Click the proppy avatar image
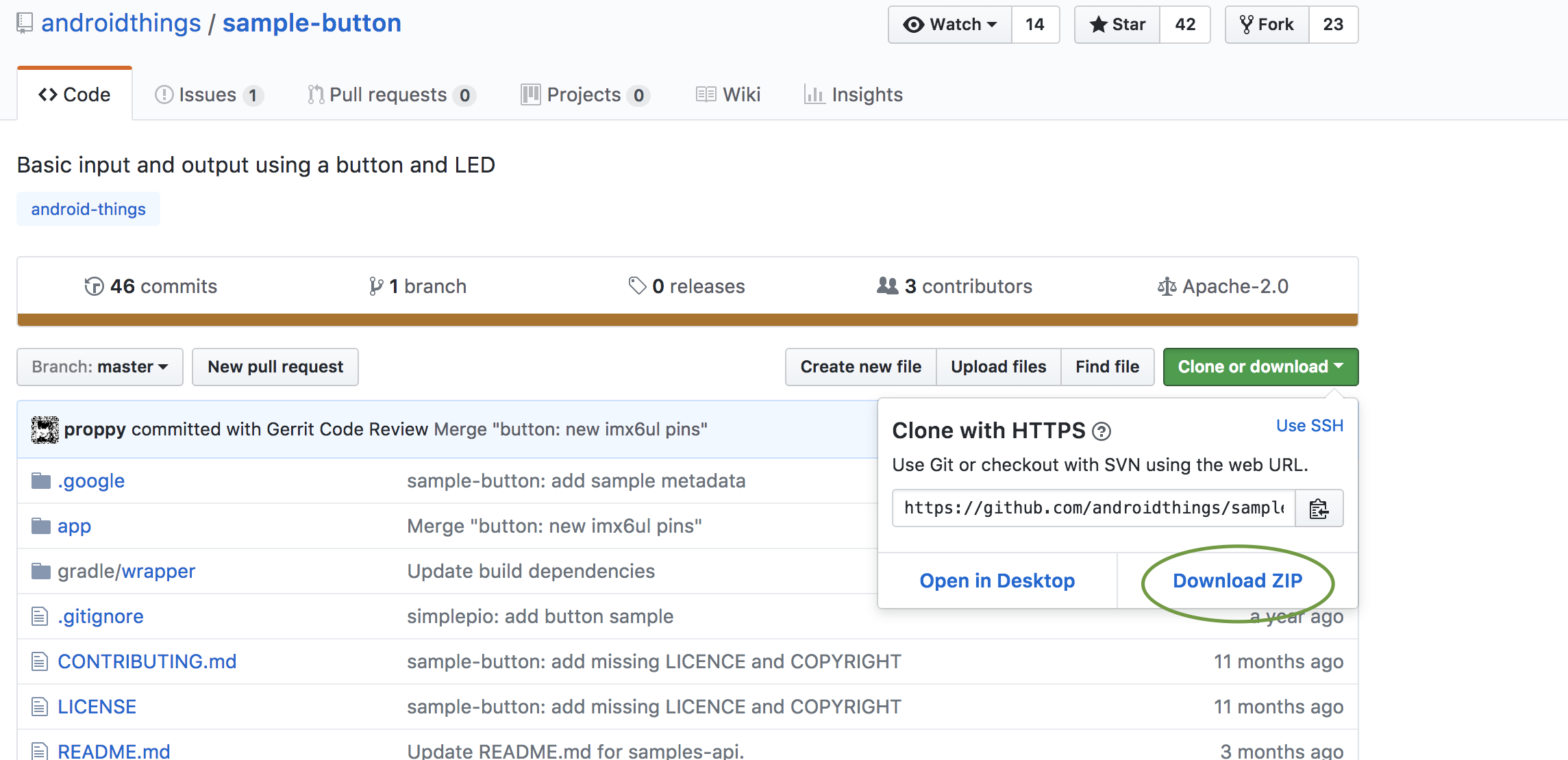Viewport: 1568px width, 760px height. (45, 430)
